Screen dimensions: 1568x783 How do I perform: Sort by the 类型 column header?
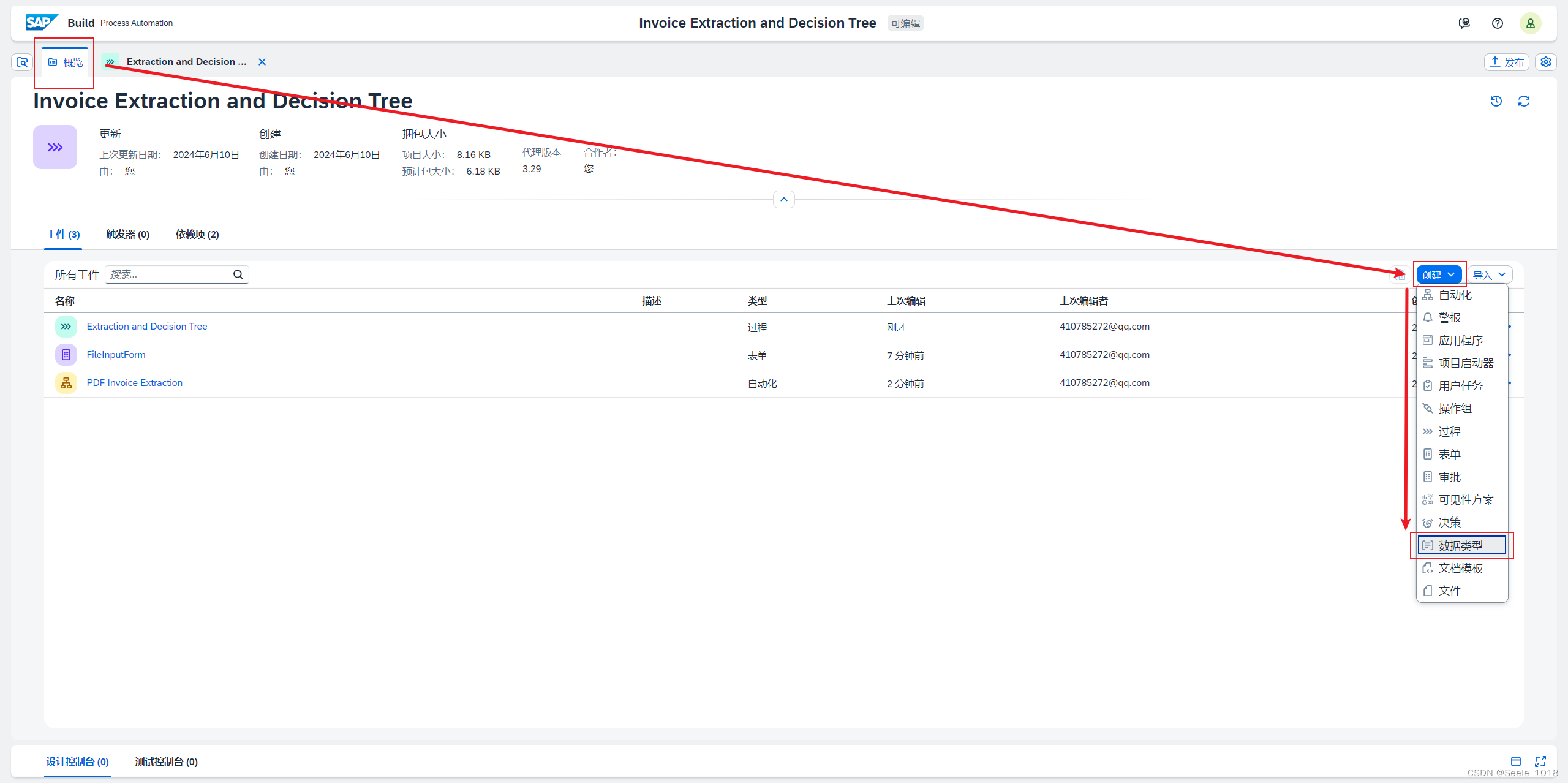[x=757, y=301]
